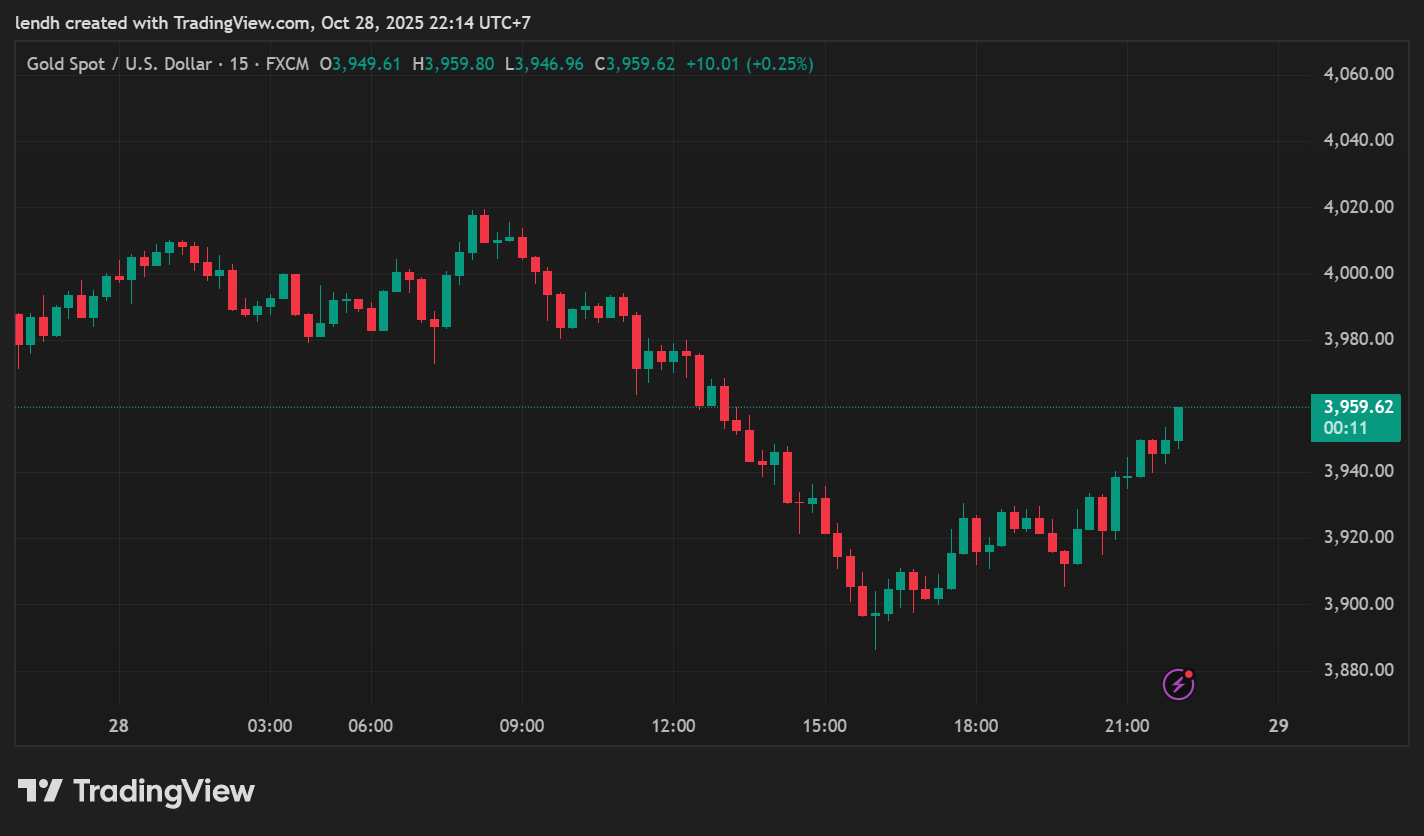Select the 28 date marker on time axis
Viewport: 1424px width, 836px height.
coord(119,726)
